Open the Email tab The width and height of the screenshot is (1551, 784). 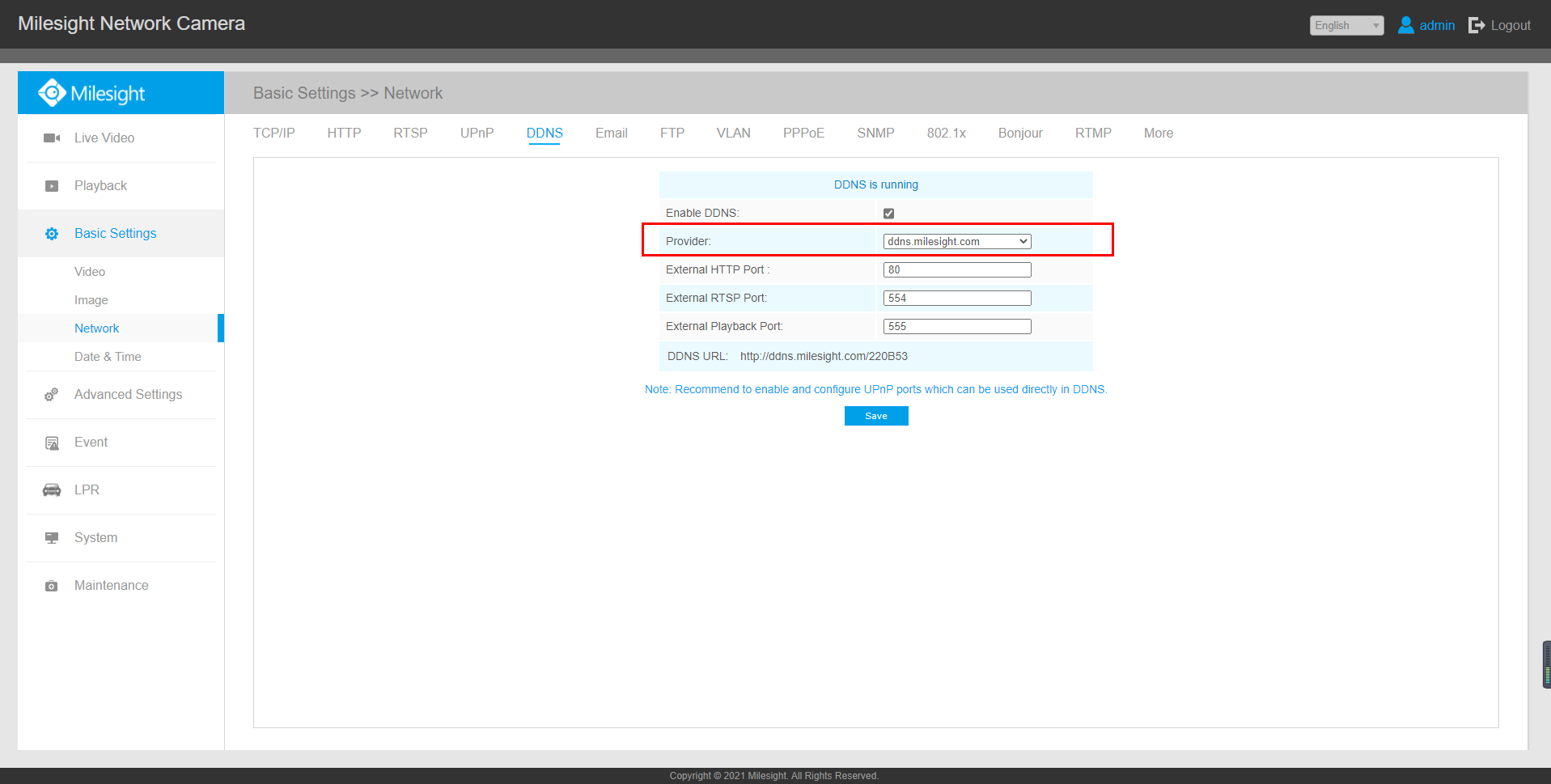tap(612, 133)
